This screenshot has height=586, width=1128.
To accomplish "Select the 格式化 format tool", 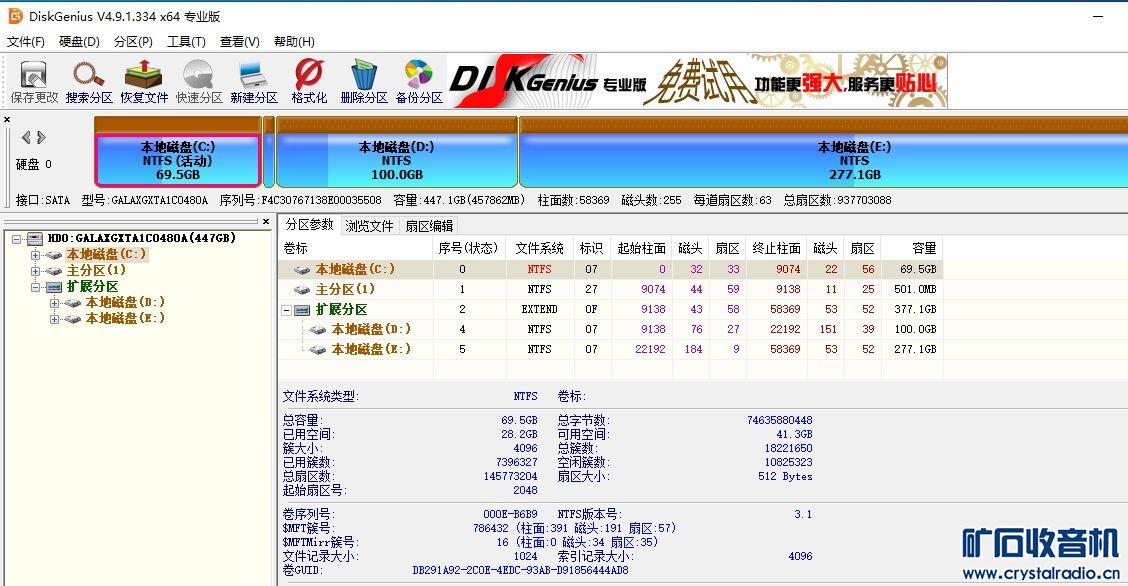I will click(x=309, y=82).
